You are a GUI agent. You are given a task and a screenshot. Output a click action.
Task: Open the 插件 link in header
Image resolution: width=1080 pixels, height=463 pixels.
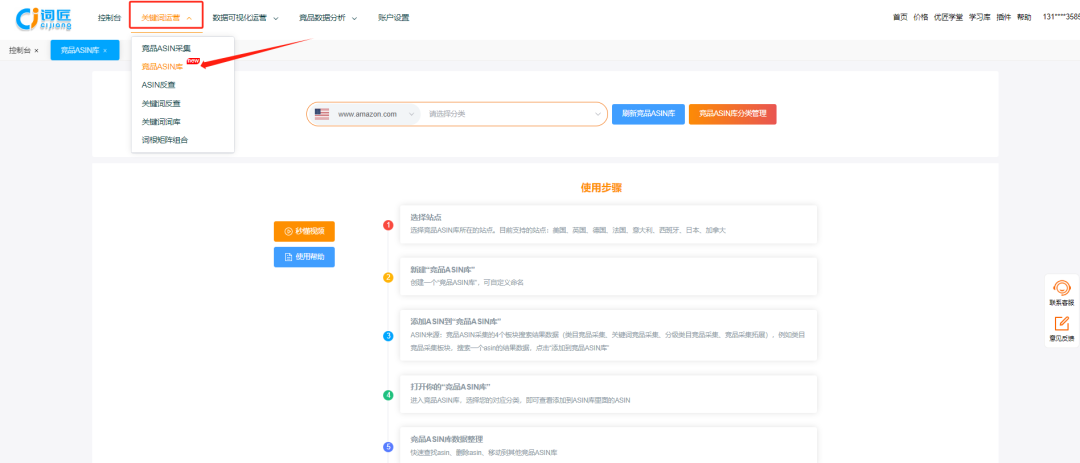point(1004,18)
